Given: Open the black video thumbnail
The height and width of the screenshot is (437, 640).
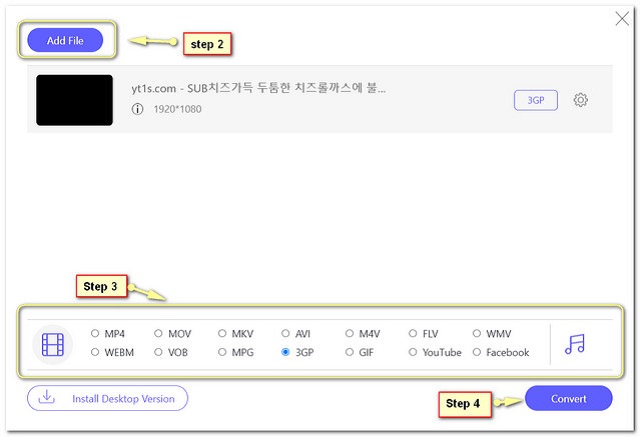Looking at the screenshot, I should 74,100.
